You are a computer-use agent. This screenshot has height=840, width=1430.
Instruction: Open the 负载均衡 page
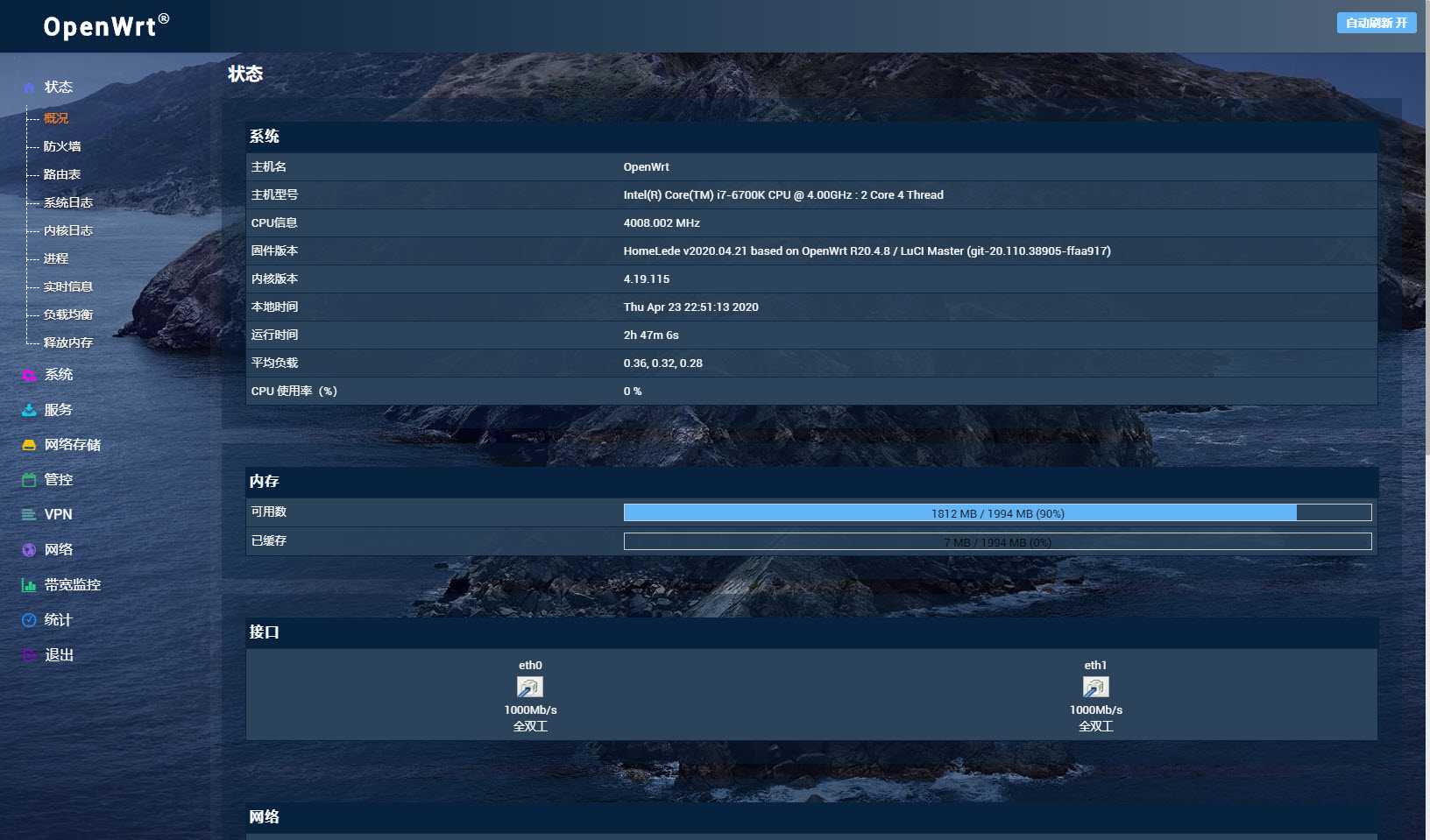click(68, 314)
